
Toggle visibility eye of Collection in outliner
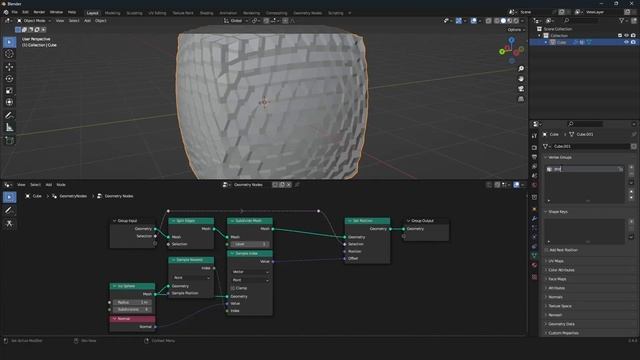point(626,36)
